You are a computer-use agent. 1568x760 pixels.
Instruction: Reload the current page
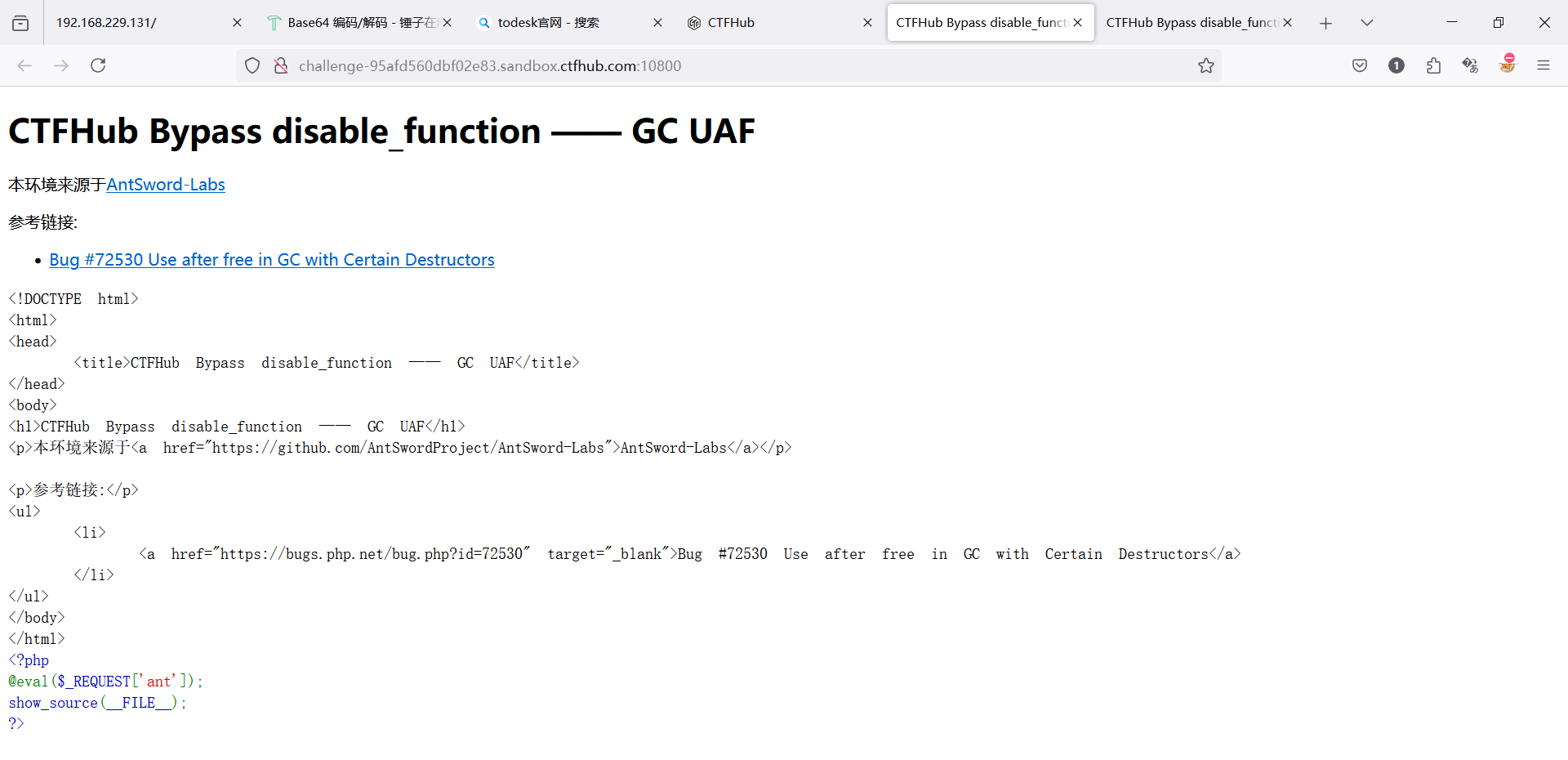tap(98, 65)
